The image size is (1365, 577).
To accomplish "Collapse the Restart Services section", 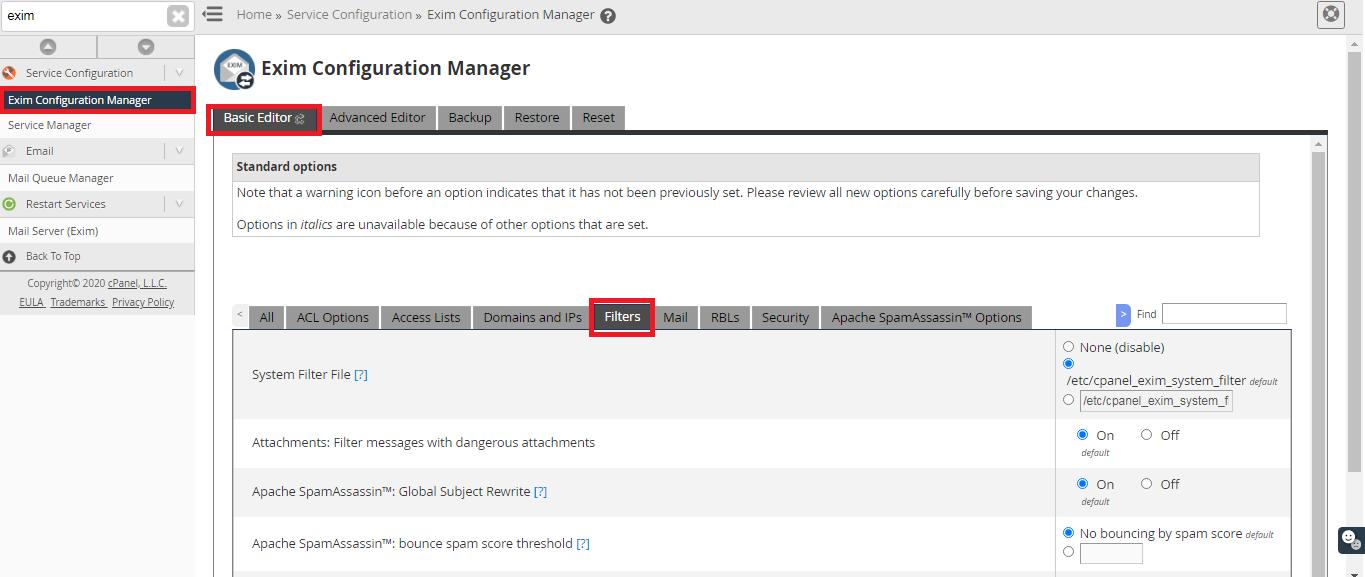I will tap(179, 204).
